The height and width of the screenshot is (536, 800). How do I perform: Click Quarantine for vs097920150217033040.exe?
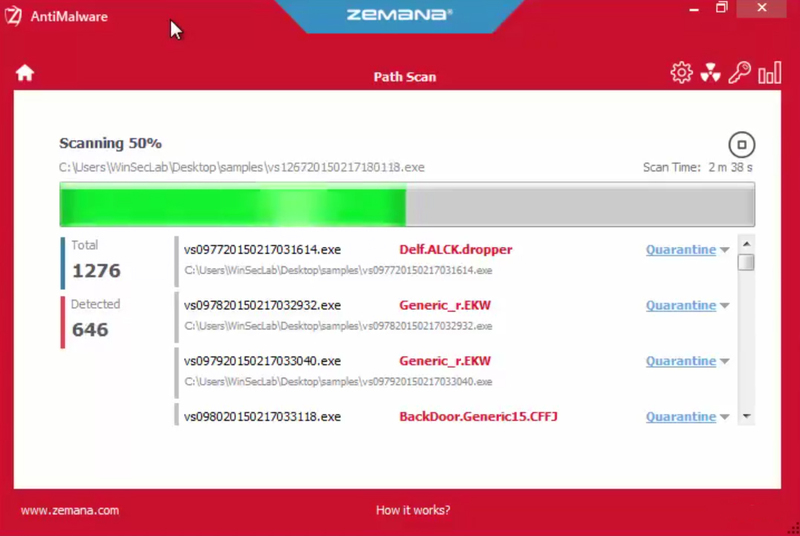681,361
